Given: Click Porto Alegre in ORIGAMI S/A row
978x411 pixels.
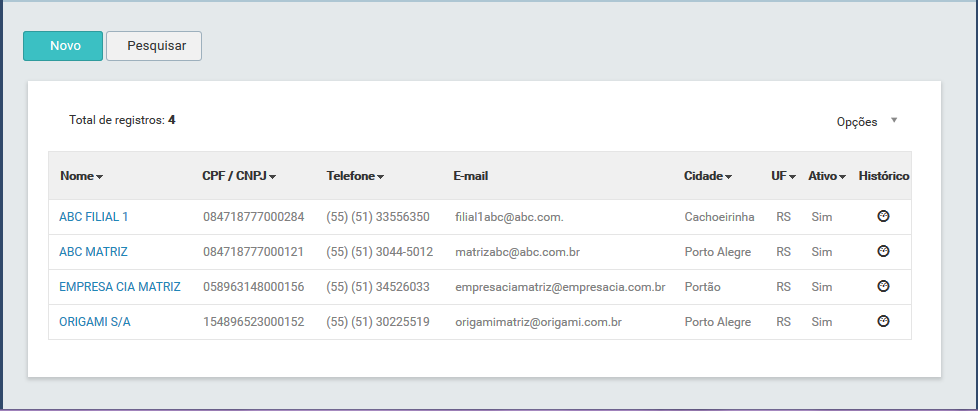Looking at the screenshot, I should coord(717,322).
